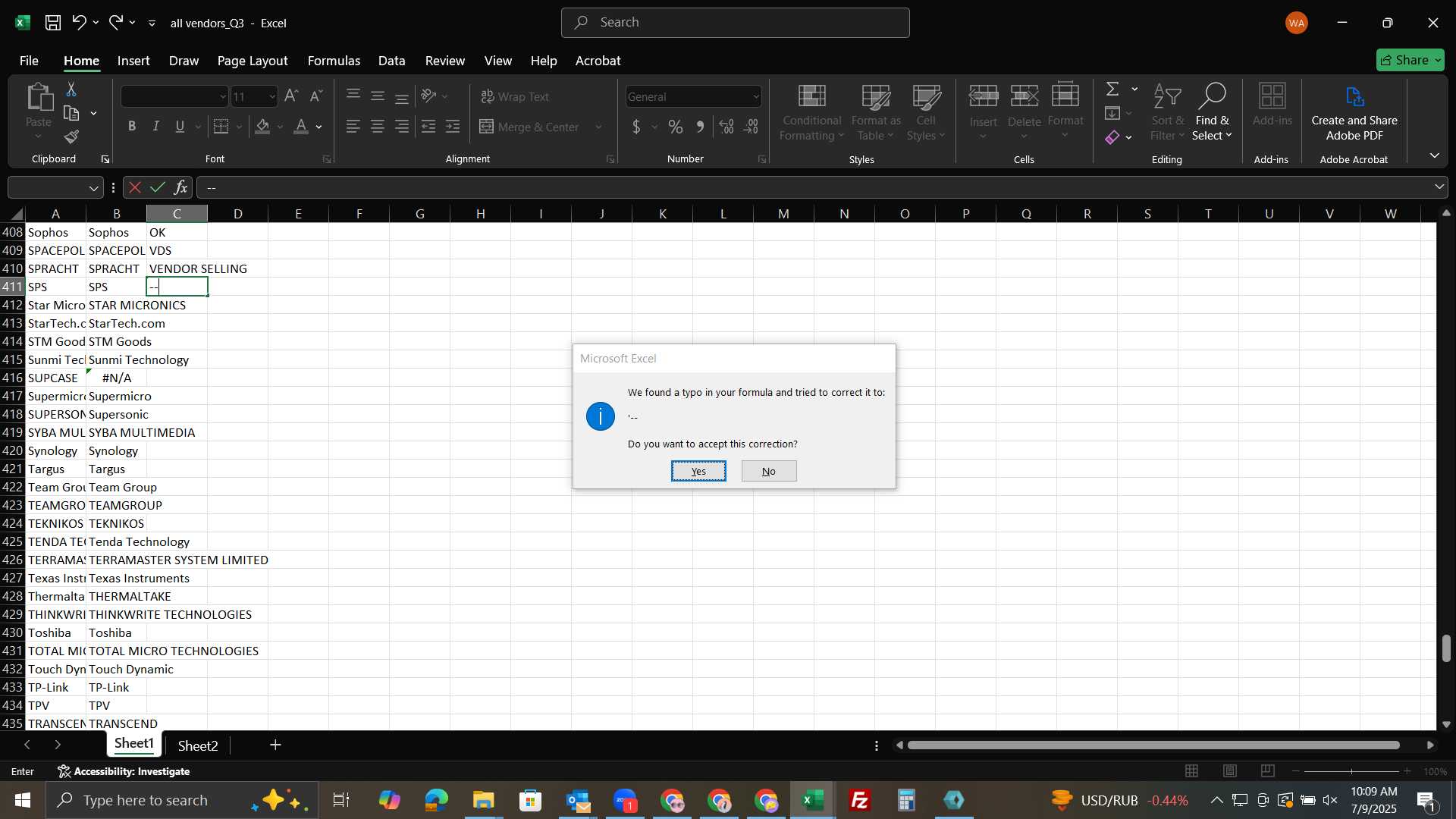
Task: Click the vertical scrollbar thumb
Action: point(1446,648)
